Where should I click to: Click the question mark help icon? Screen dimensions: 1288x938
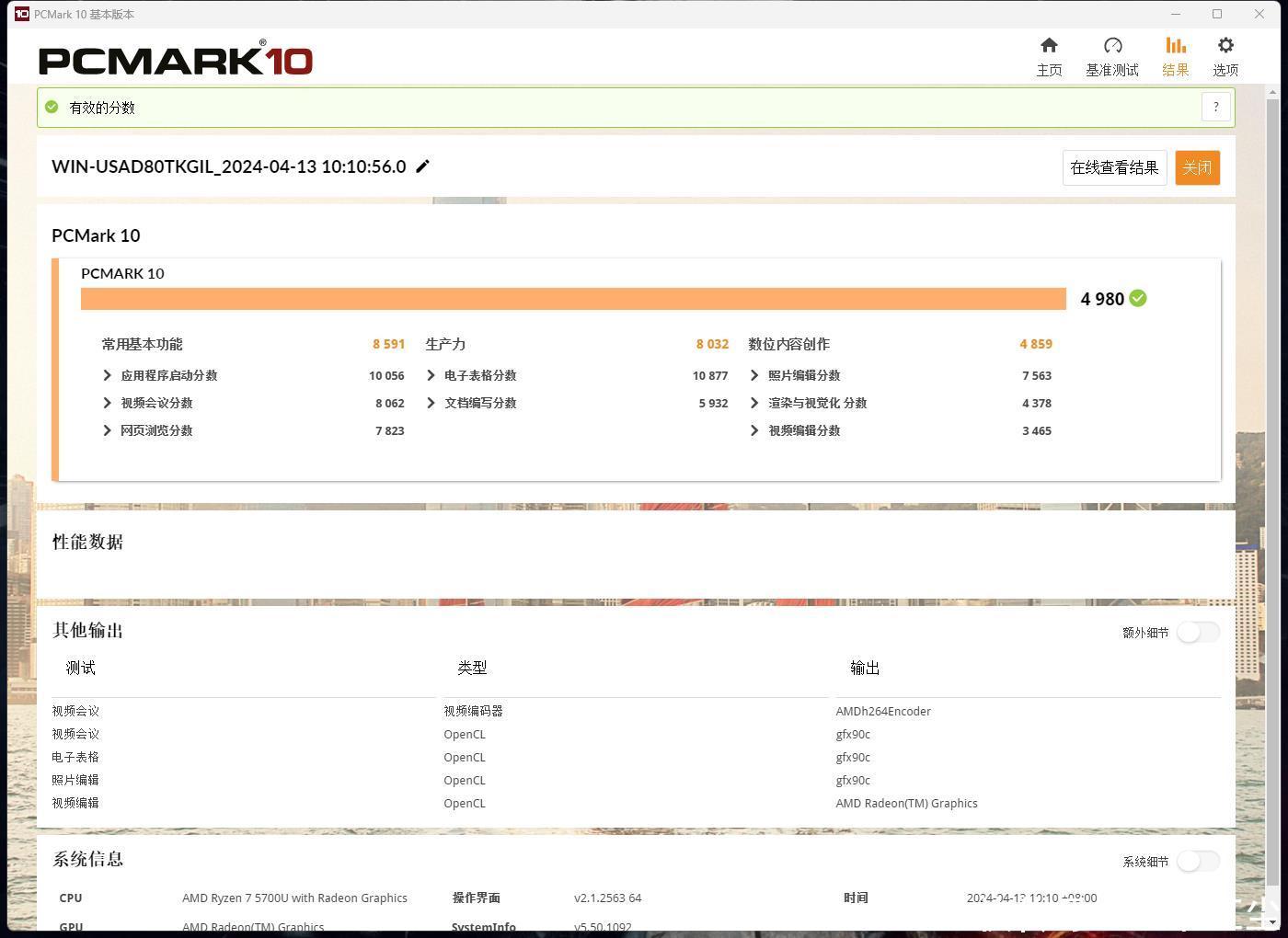[x=1215, y=107]
